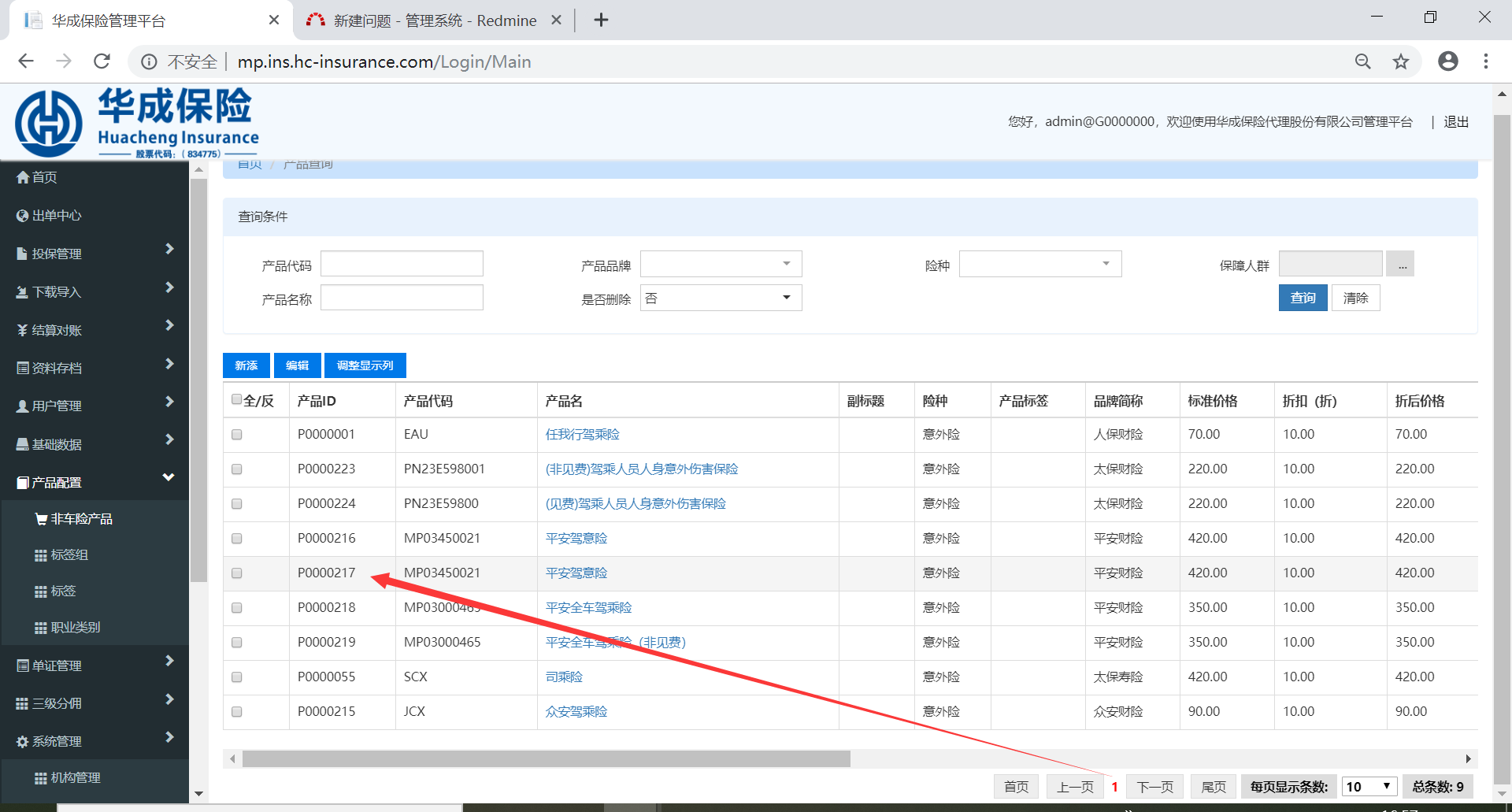Bookmark this page with the star icon
1512x812 pixels.
[x=1400, y=61]
